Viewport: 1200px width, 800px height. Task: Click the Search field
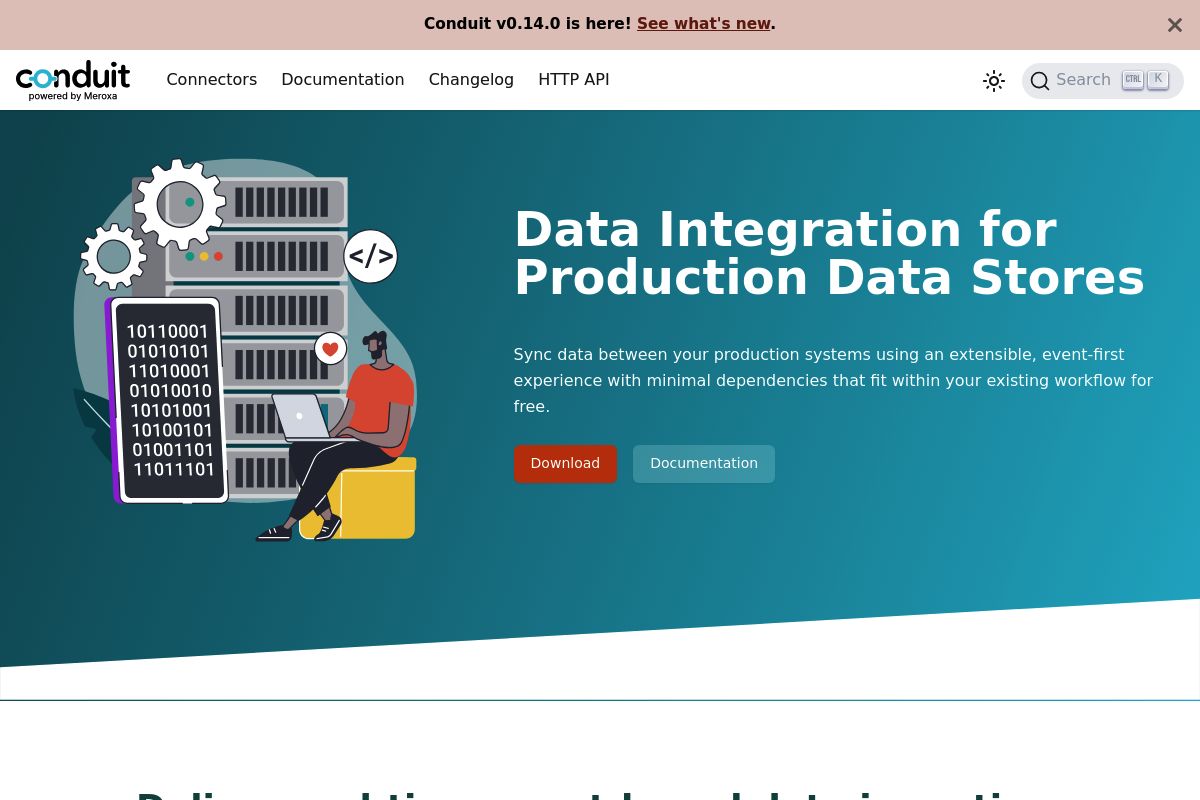[1103, 81]
